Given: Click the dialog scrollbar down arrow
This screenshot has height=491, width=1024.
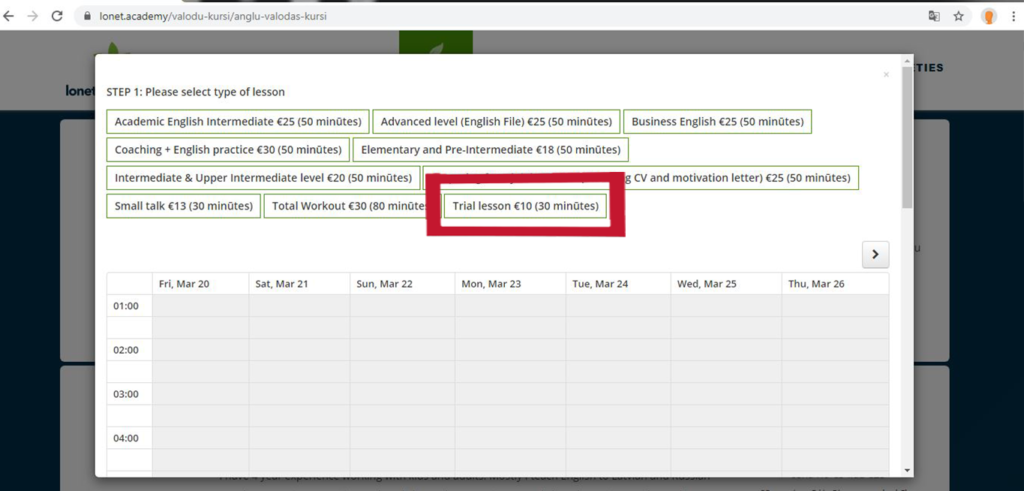Looking at the screenshot, I should 907,469.
